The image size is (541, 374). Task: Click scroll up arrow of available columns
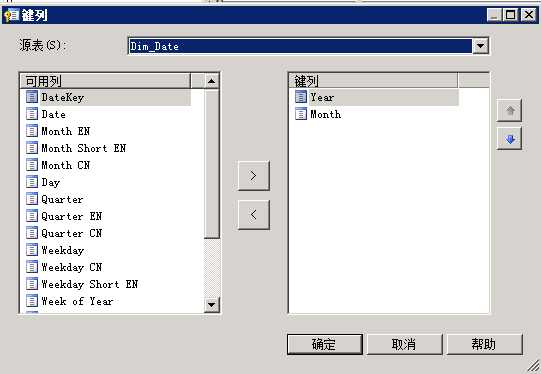pos(212,82)
